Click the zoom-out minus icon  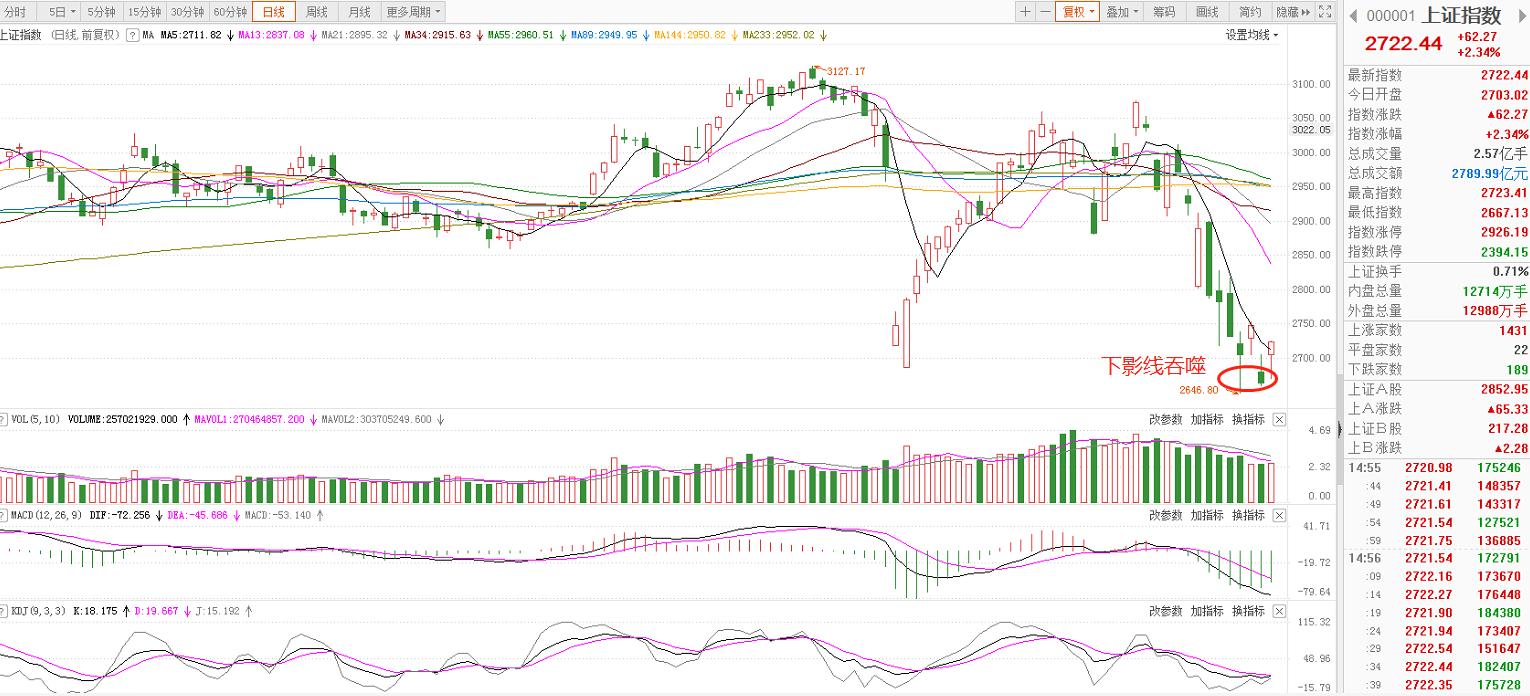tap(1045, 12)
